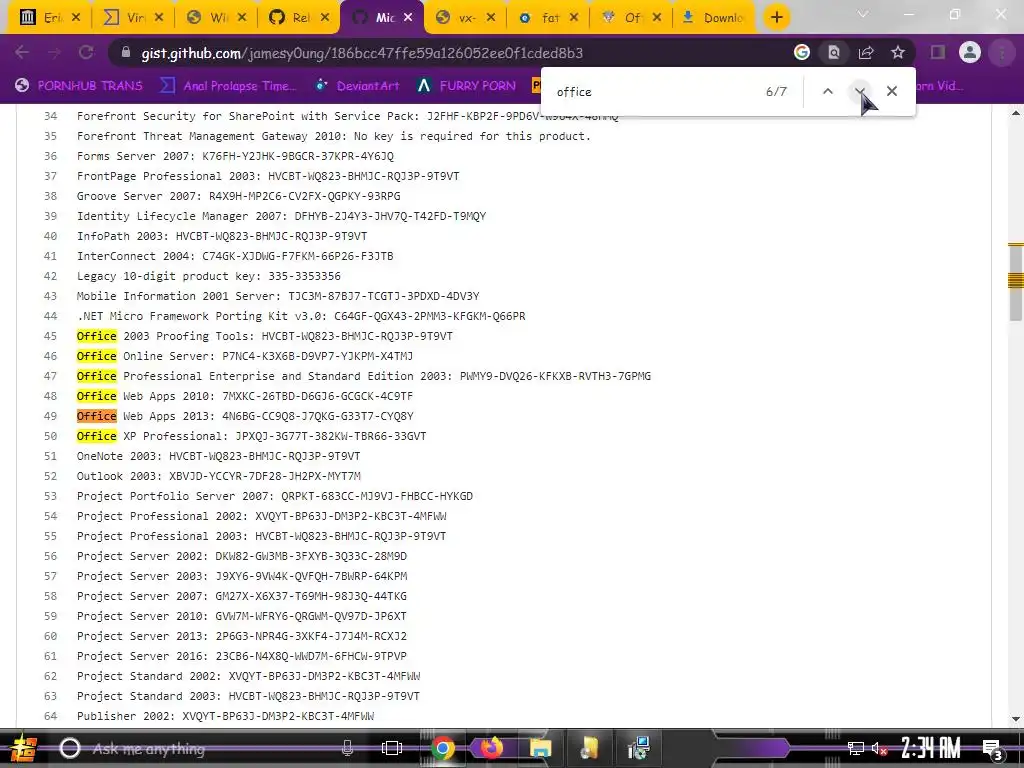
Task: Open the user profile avatar
Action: point(970,52)
